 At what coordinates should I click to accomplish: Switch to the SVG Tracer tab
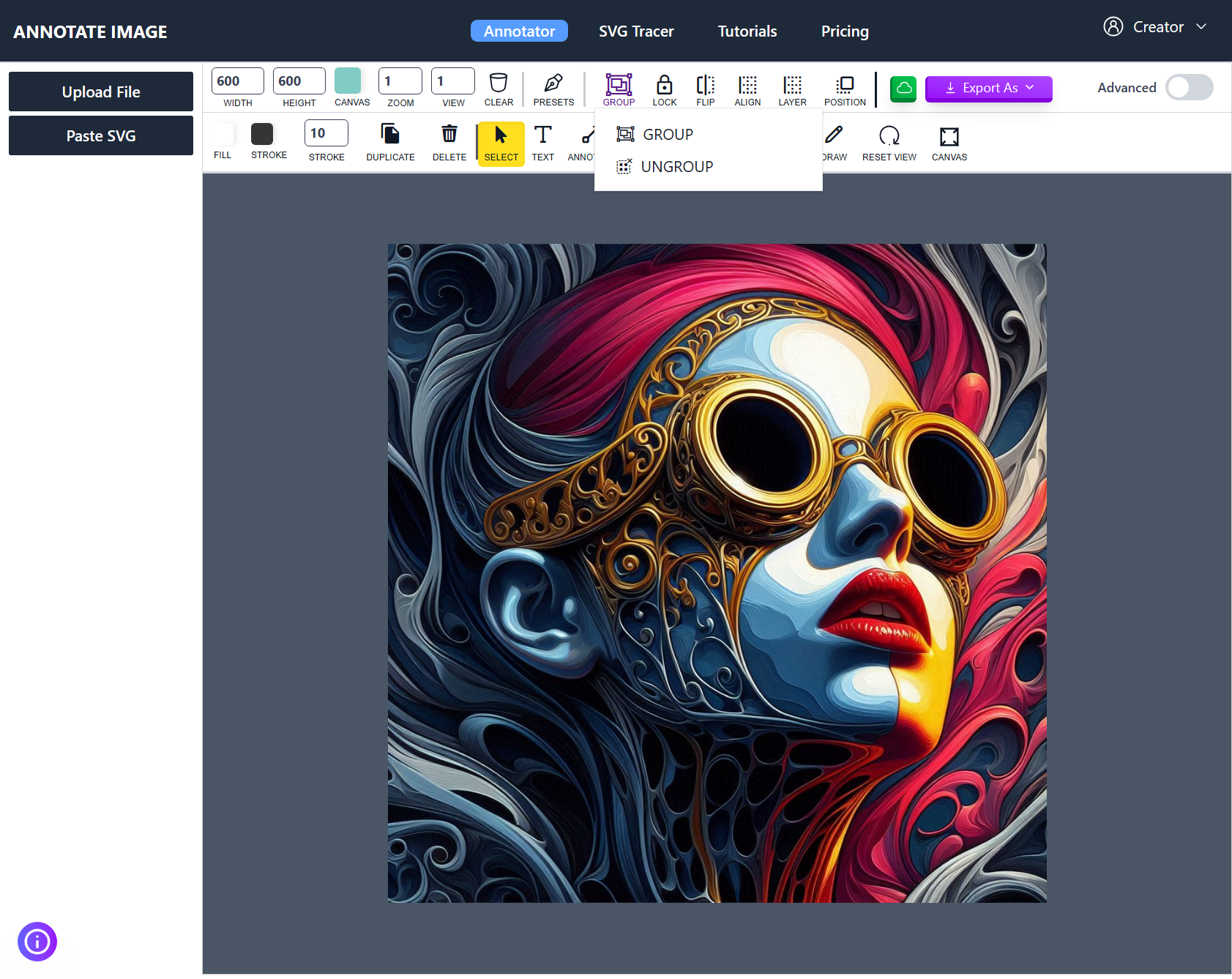pos(635,31)
